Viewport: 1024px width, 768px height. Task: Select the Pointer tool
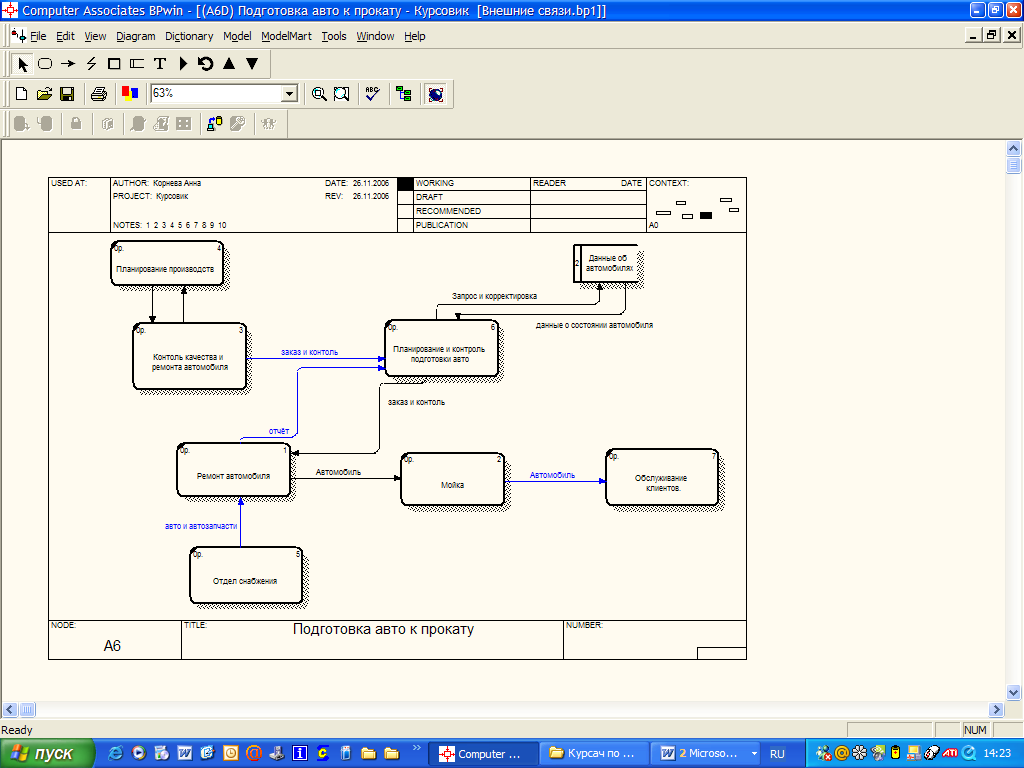(22, 64)
